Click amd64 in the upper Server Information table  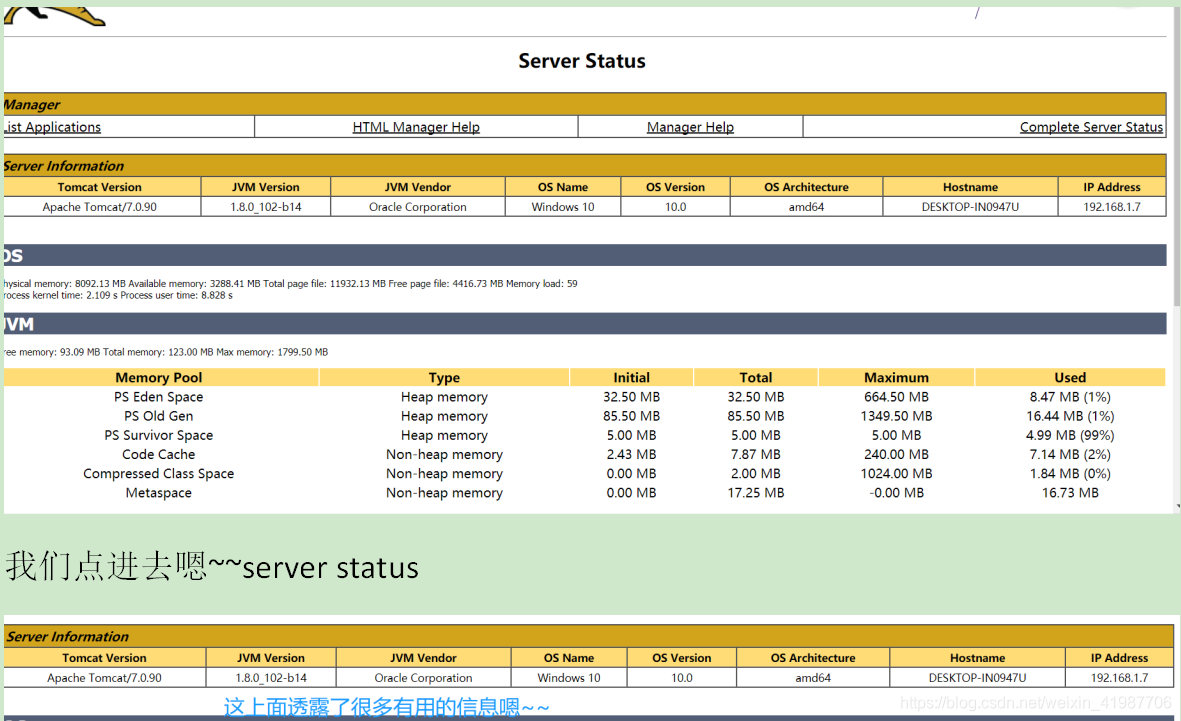(x=806, y=207)
